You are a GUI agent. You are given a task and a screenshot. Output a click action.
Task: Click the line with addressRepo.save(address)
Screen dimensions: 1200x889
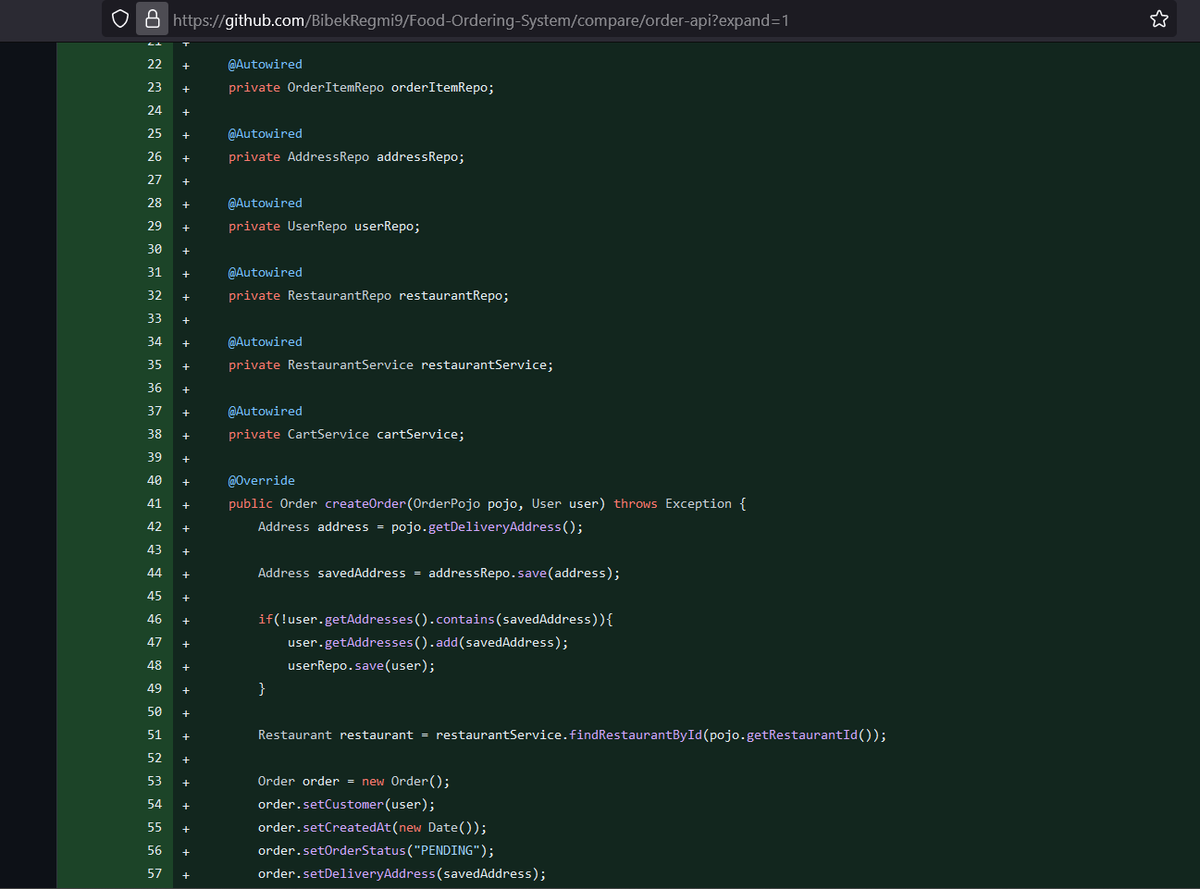click(x=439, y=573)
